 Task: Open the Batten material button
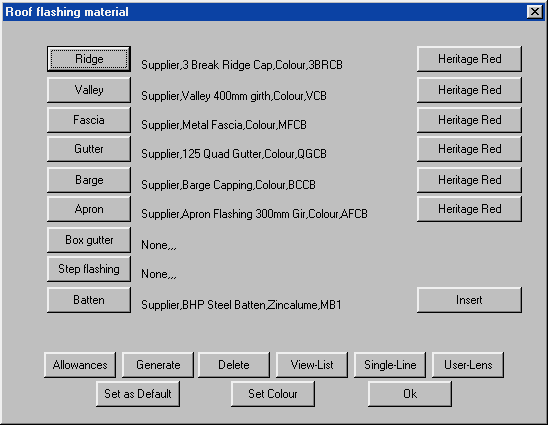89,300
